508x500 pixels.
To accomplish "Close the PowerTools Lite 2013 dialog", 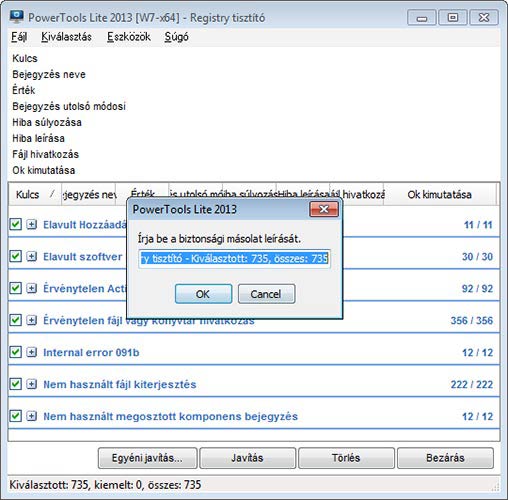I will point(324,209).
